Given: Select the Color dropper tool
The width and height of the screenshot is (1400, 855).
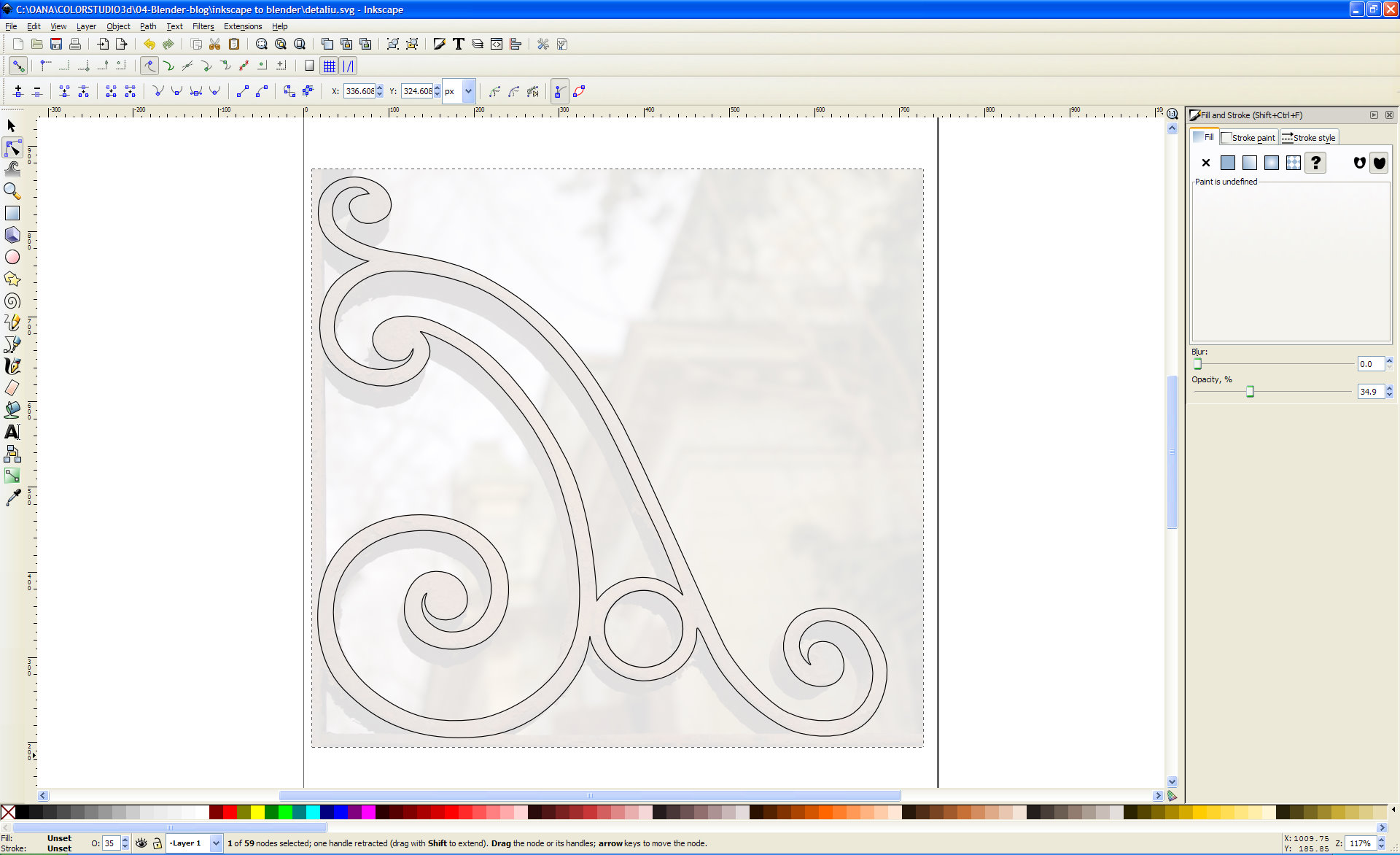Looking at the screenshot, I should pos(12,498).
